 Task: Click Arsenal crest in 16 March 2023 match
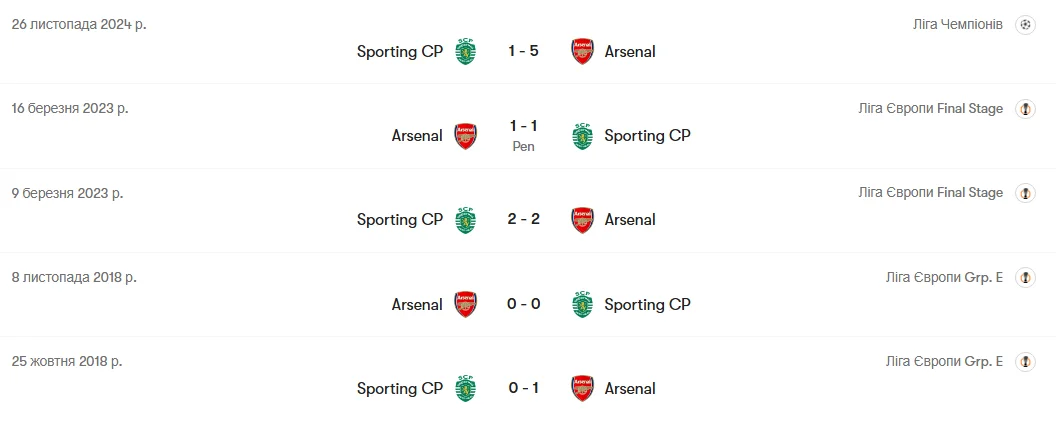click(465, 136)
